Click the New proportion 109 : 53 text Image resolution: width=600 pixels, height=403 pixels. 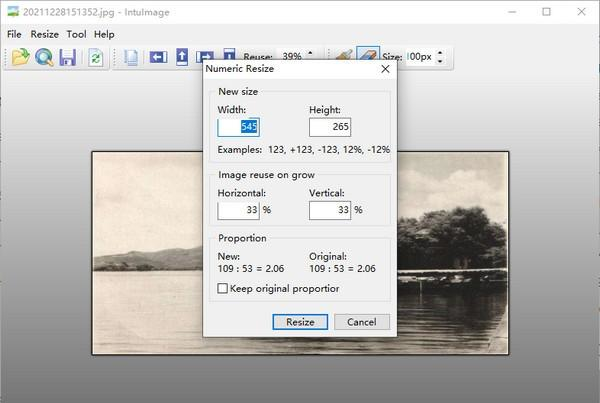(251, 269)
